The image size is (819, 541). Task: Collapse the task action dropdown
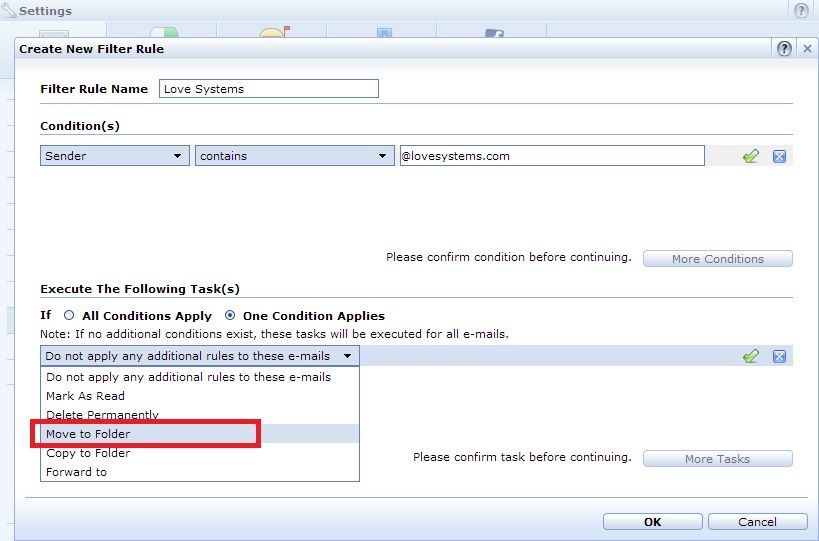pyautogui.click(x=200, y=356)
